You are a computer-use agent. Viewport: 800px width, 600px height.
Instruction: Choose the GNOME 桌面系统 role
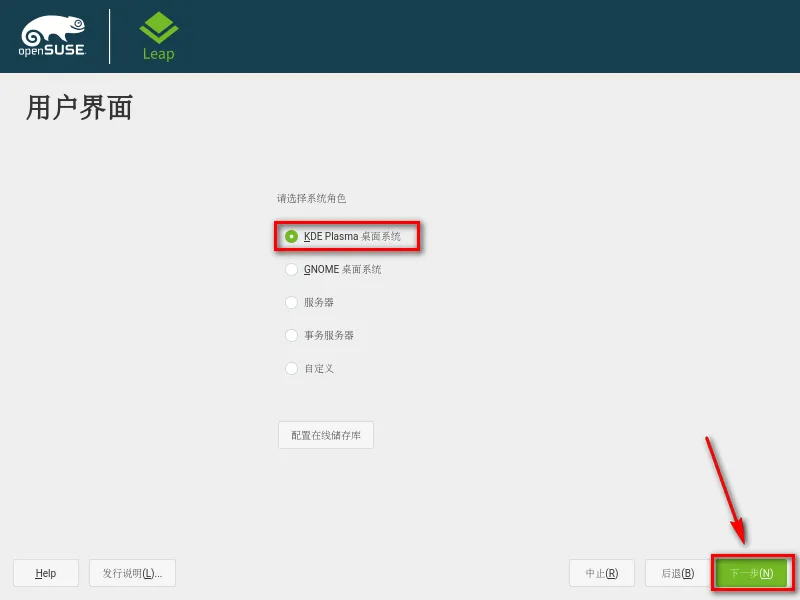(333, 269)
